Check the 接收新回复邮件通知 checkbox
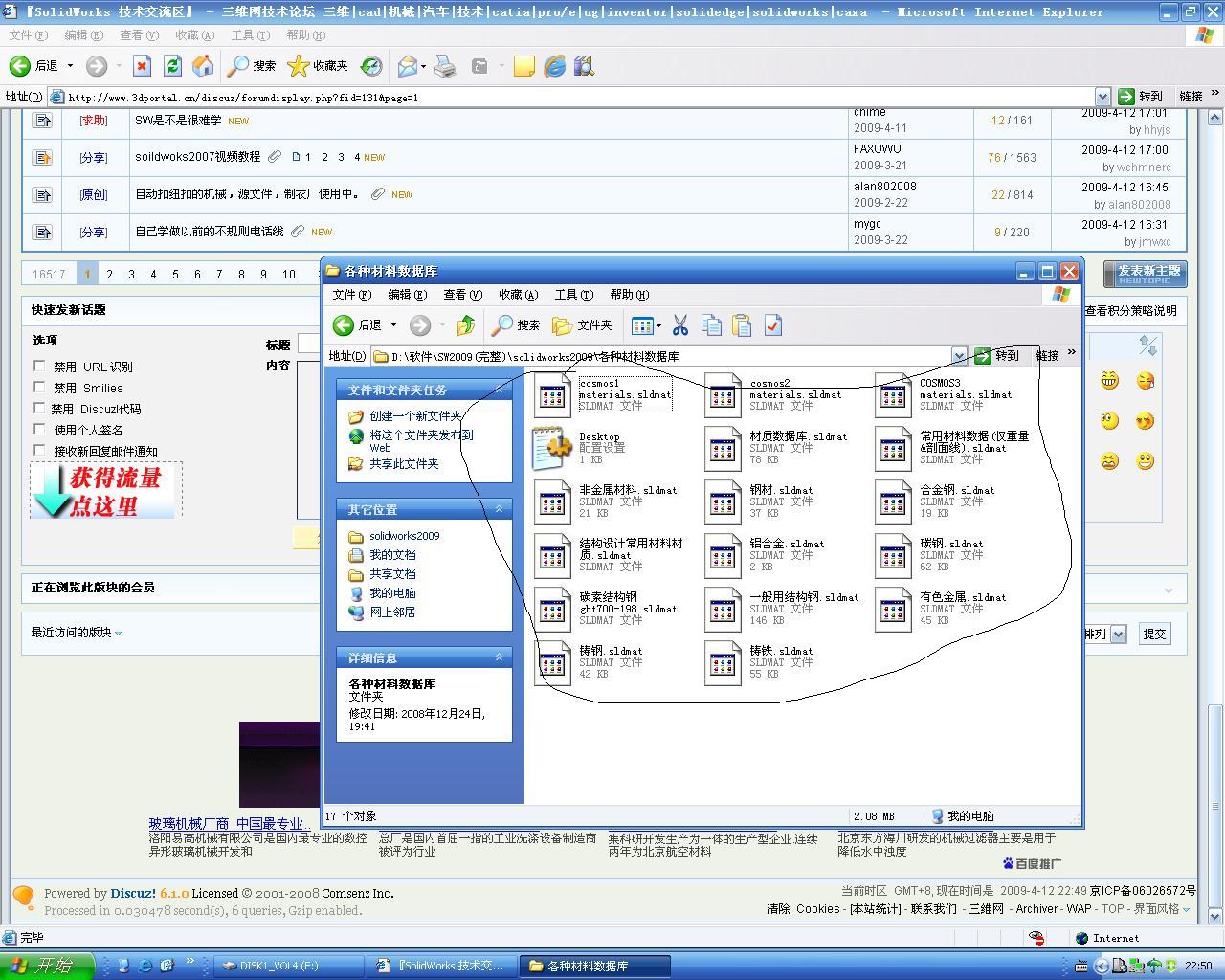This screenshot has width=1225, height=980. tap(39, 450)
